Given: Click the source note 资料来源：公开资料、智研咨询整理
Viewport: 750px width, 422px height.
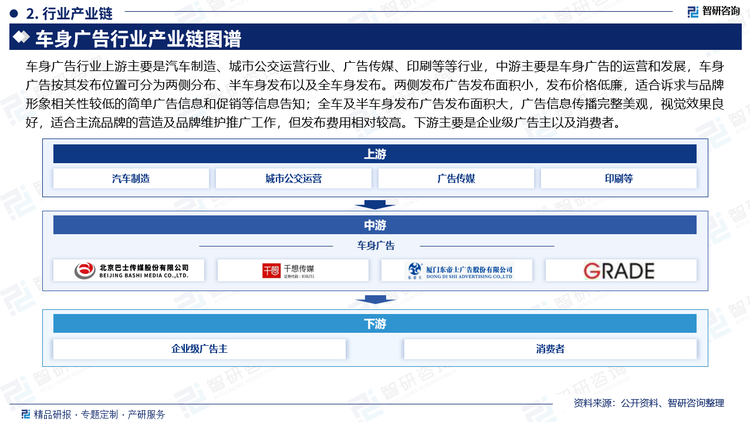Looking at the screenshot, I should 649,403.
